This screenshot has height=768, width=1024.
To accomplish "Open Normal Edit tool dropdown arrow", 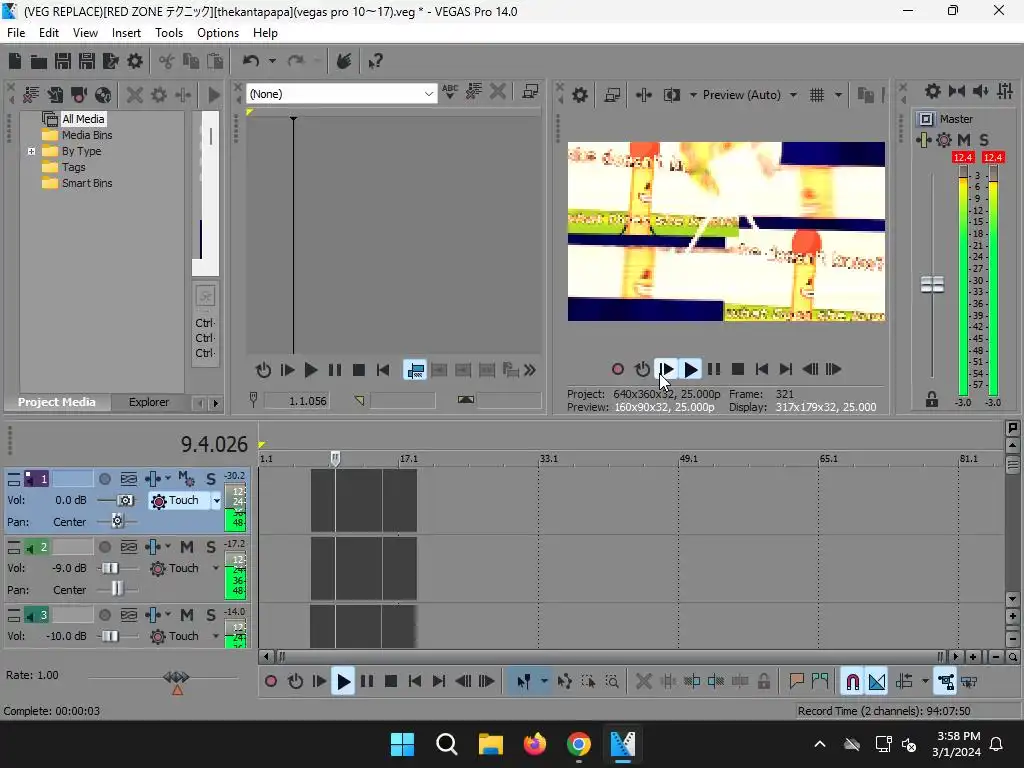I will (x=543, y=682).
